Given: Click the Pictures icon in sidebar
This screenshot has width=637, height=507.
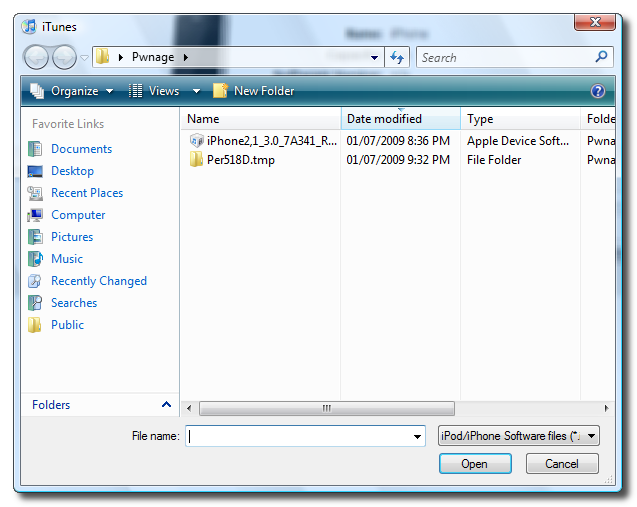Looking at the screenshot, I should [x=35, y=237].
